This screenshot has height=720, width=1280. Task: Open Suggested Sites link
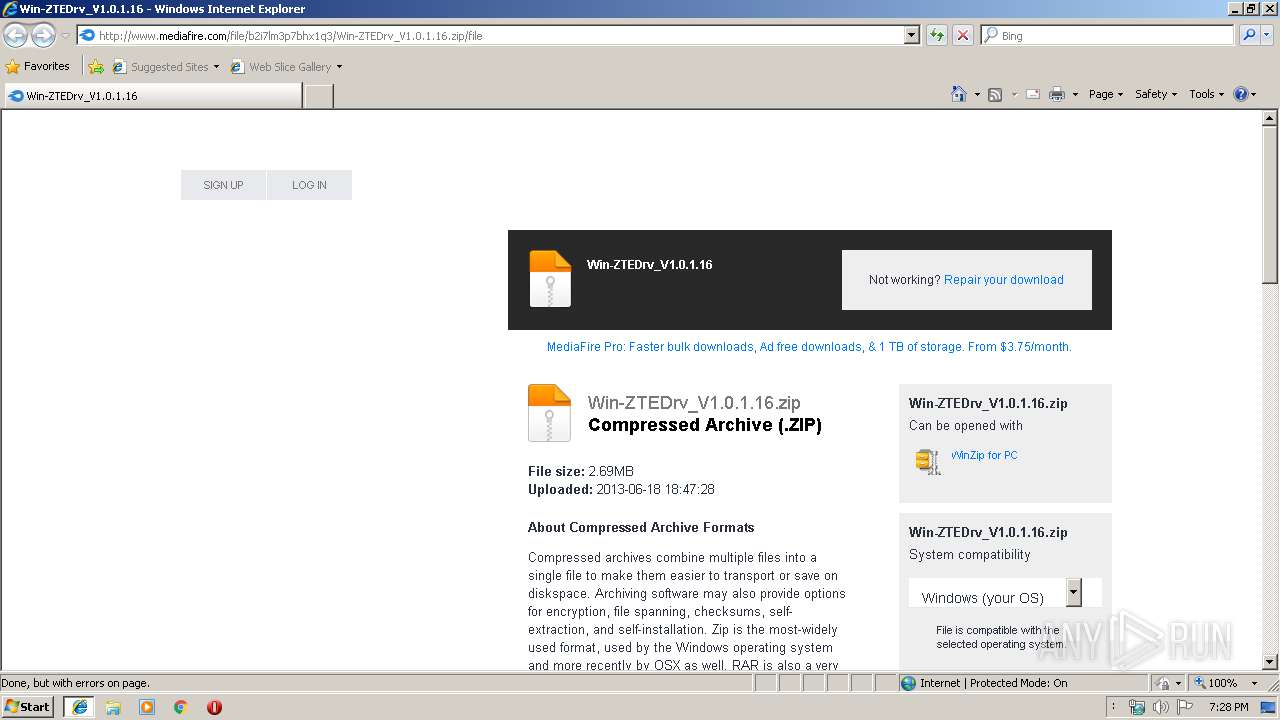(165, 67)
